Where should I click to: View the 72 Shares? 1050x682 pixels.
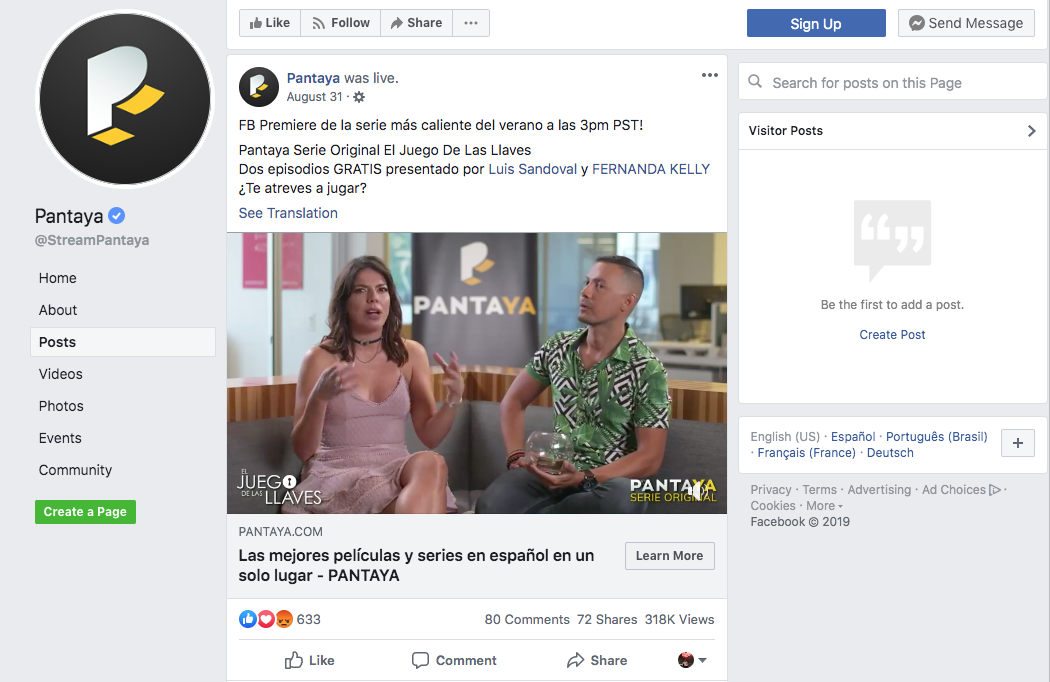coord(607,620)
